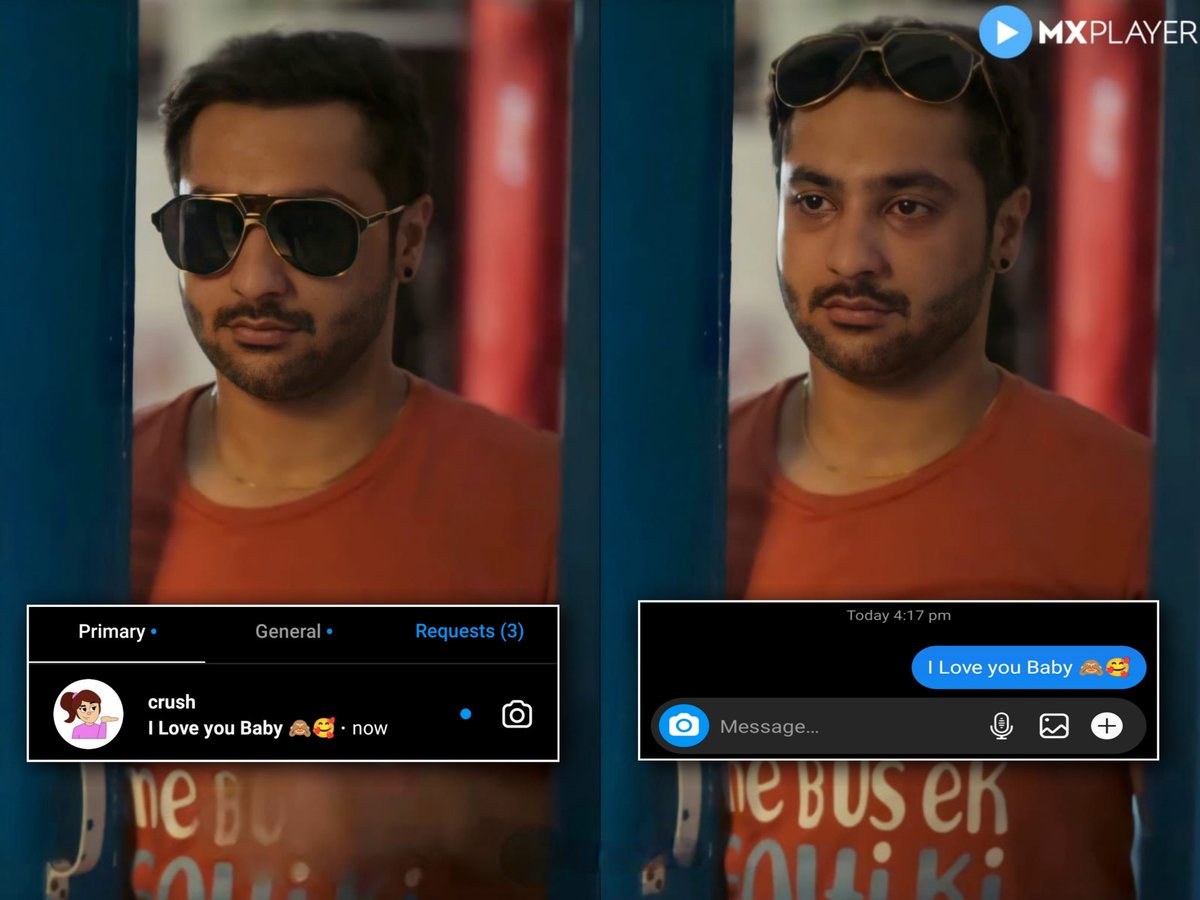Click the blue unread dot indicator
Screen dimensions: 1200x900
465,714
